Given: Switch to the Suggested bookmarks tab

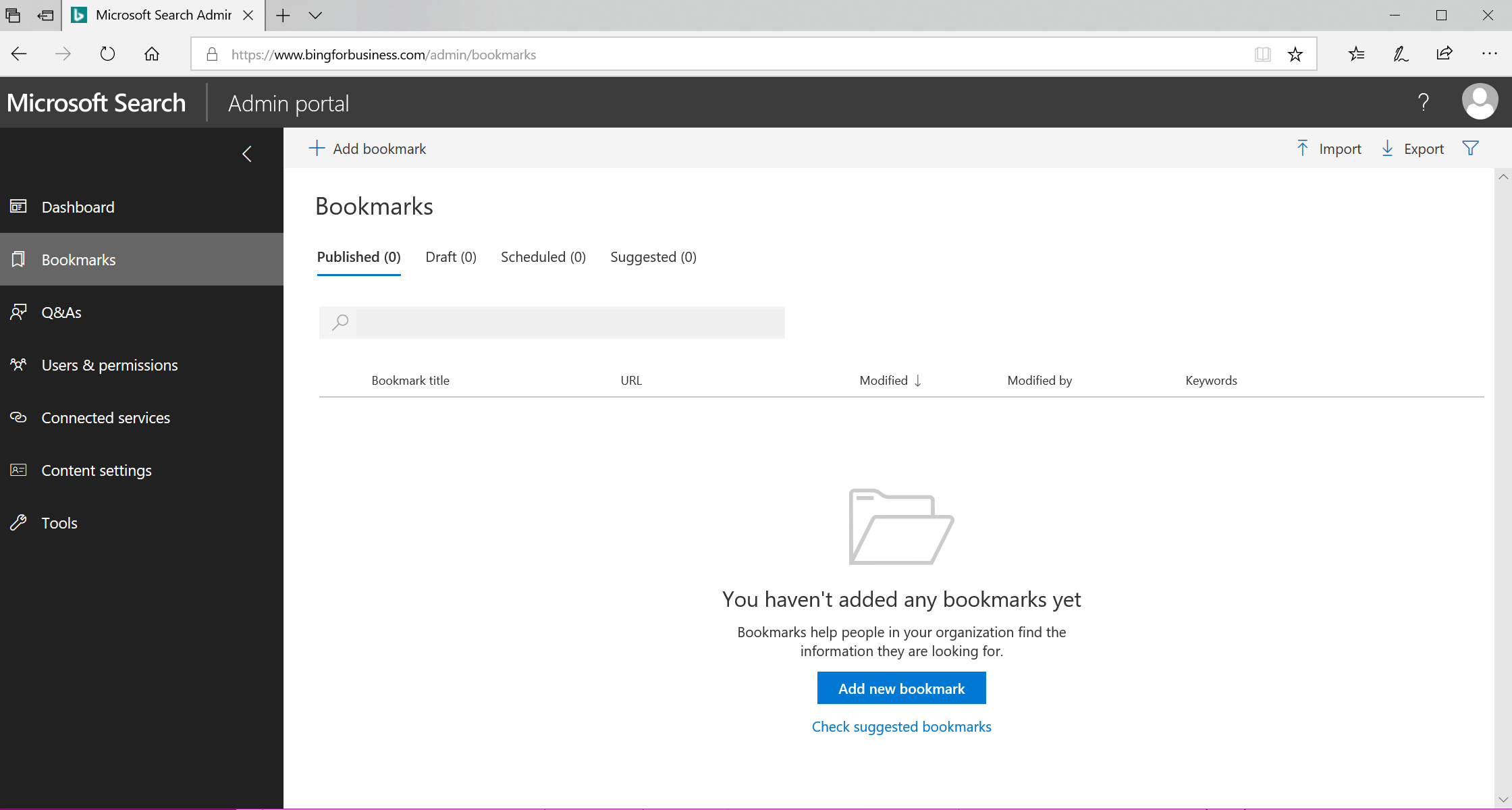Looking at the screenshot, I should pos(653,256).
